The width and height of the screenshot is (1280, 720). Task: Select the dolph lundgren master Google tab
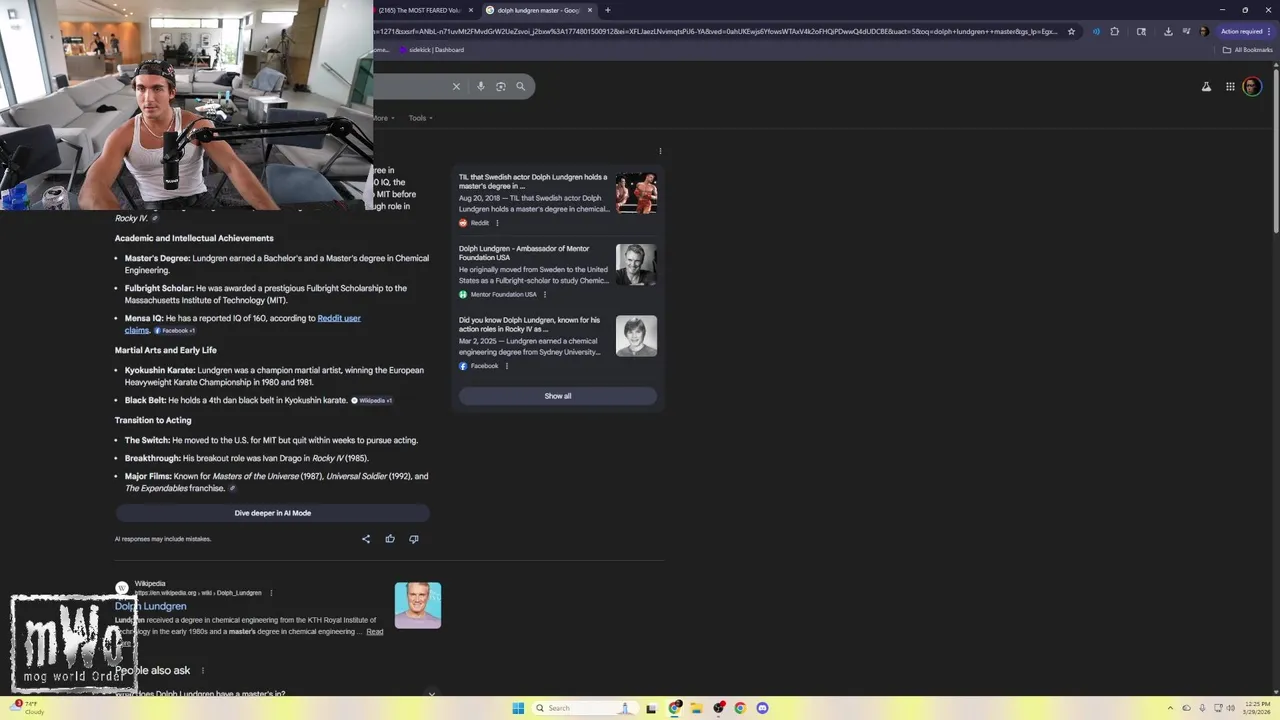click(x=538, y=10)
